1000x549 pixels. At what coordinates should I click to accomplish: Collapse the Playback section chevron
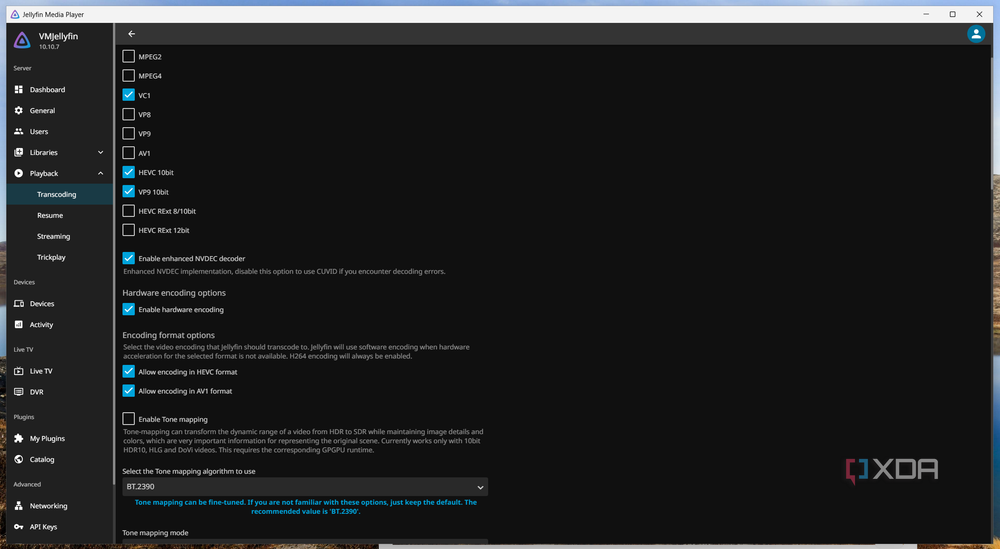tap(100, 173)
